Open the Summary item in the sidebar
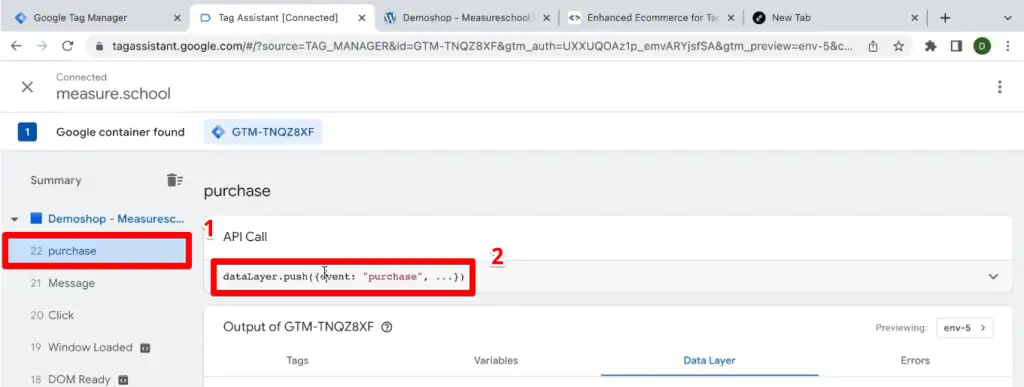Image resolution: width=1024 pixels, height=387 pixels. coord(56,180)
